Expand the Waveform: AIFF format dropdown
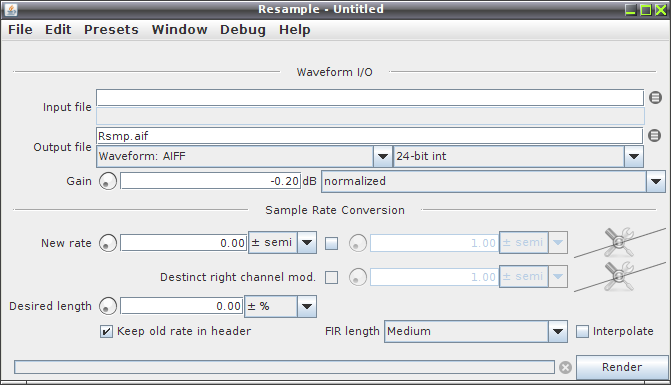The image size is (671, 385). 244,157
